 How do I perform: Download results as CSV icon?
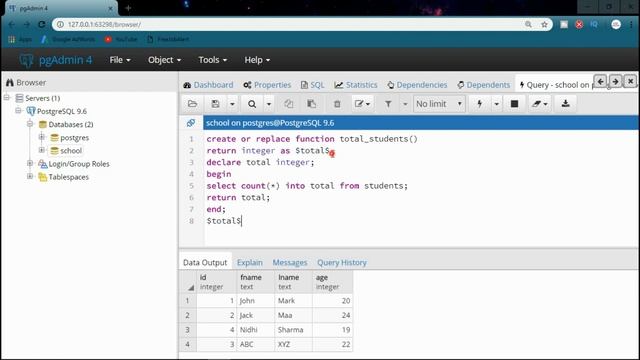(x=565, y=104)
